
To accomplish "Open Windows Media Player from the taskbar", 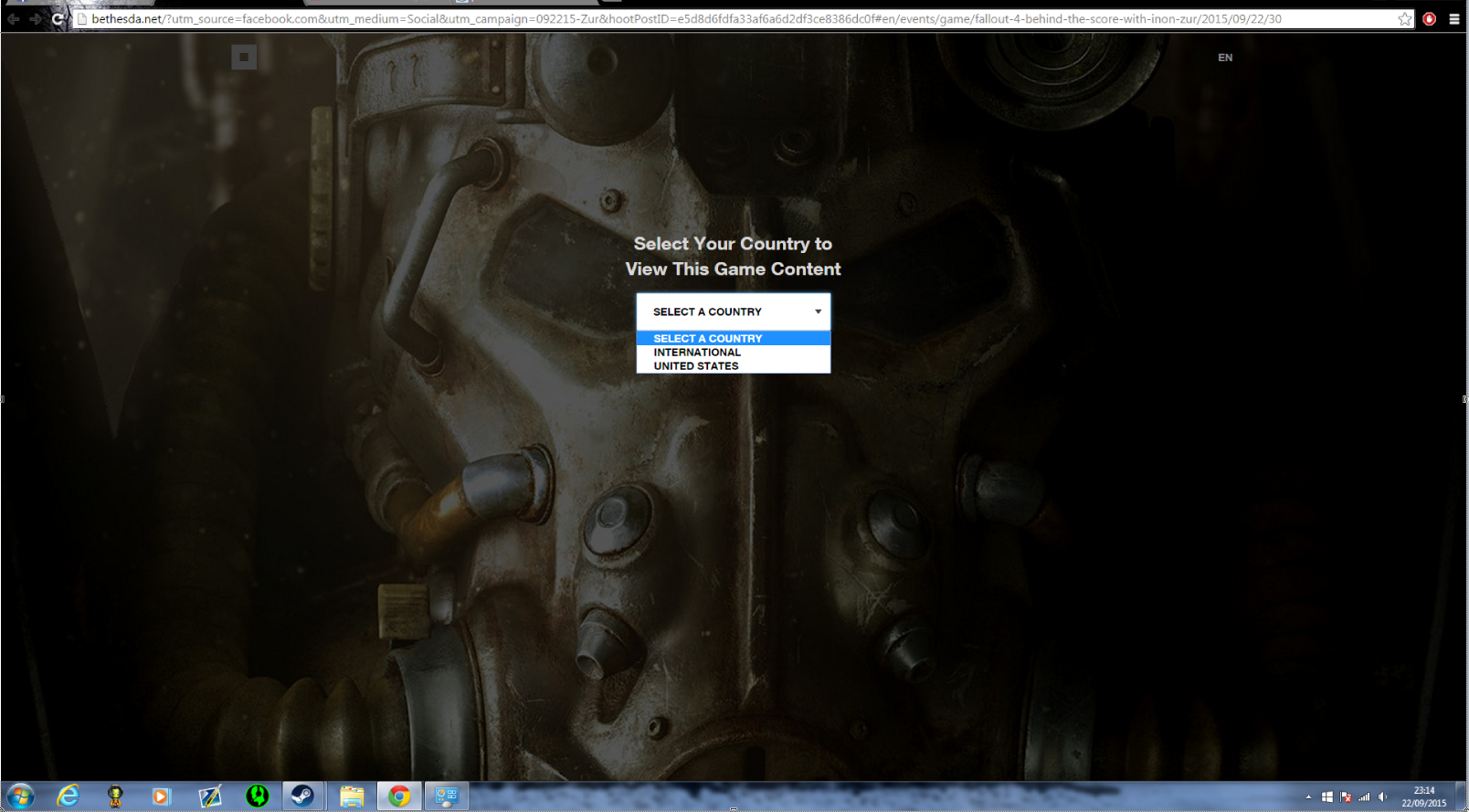I will point(162,796).
